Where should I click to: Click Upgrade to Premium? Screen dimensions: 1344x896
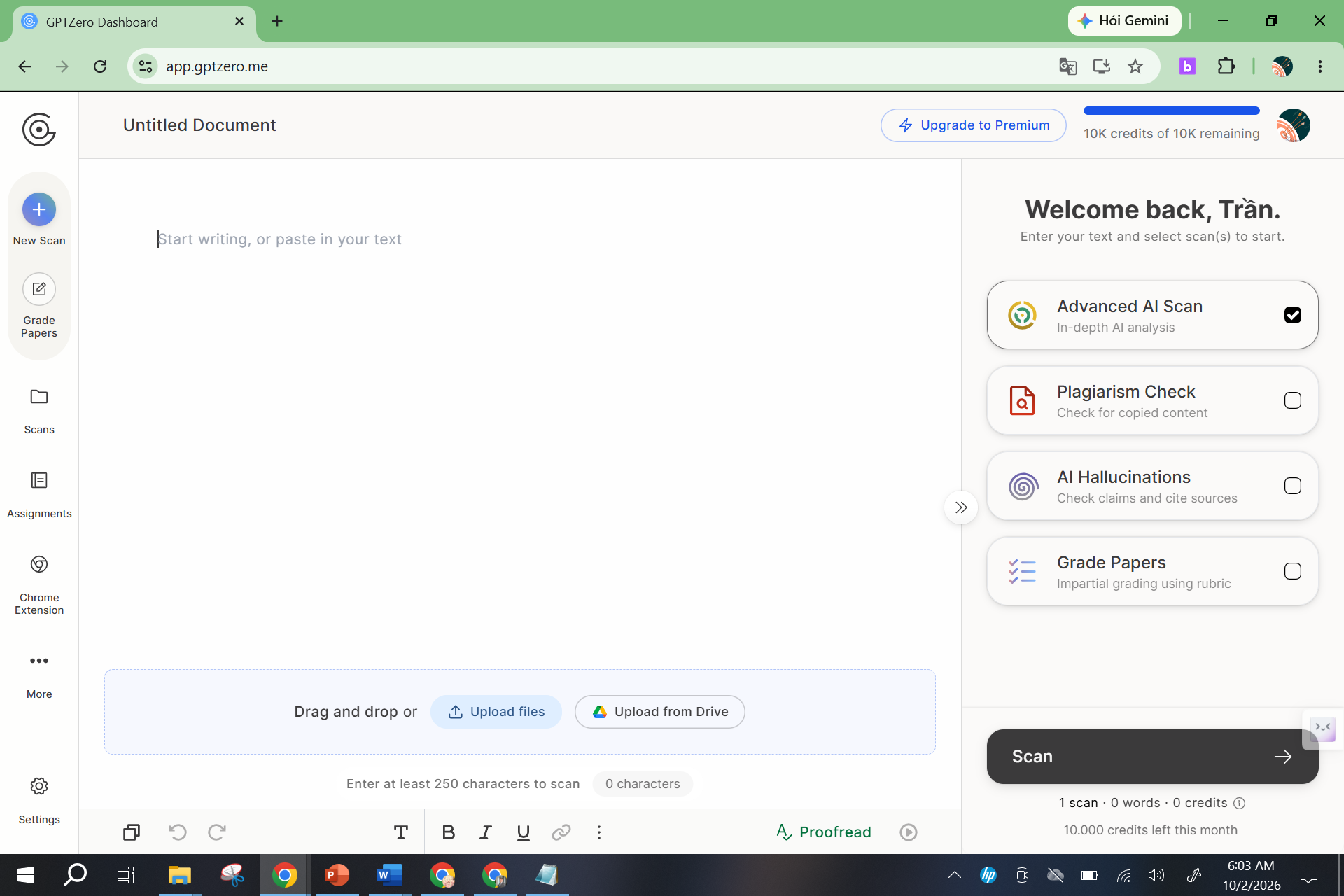coord(973,125)
